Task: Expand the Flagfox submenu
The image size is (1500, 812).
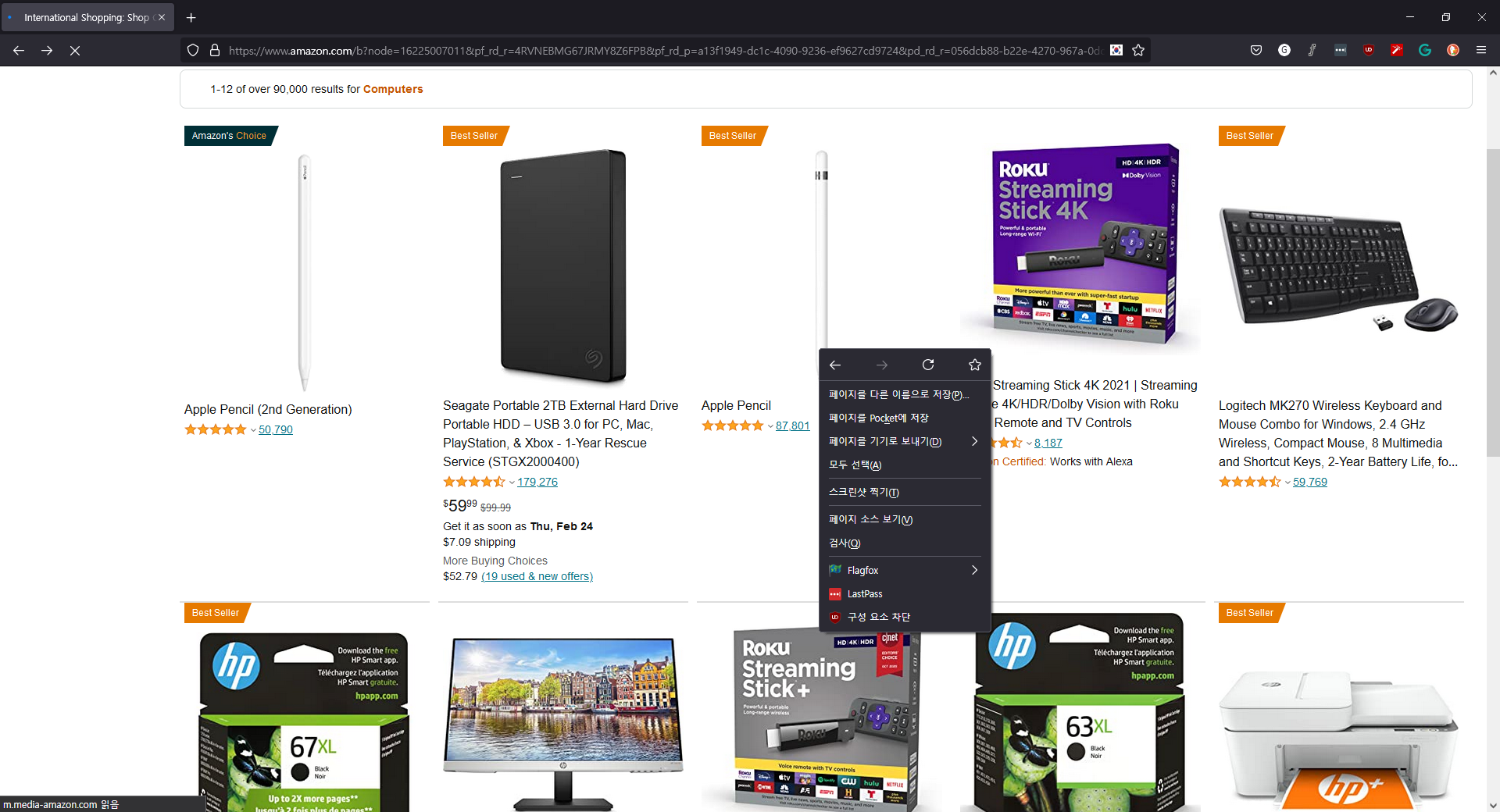Action: (x=905, y=570)
